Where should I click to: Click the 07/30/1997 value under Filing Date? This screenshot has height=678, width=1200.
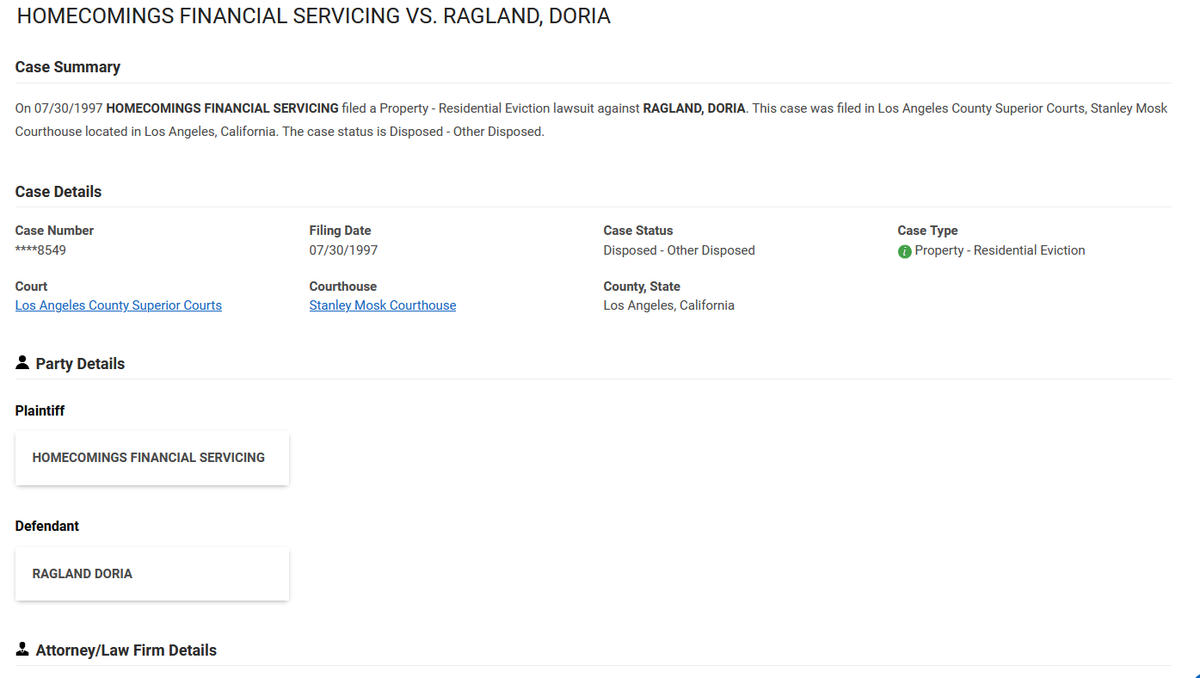[343, 251]
